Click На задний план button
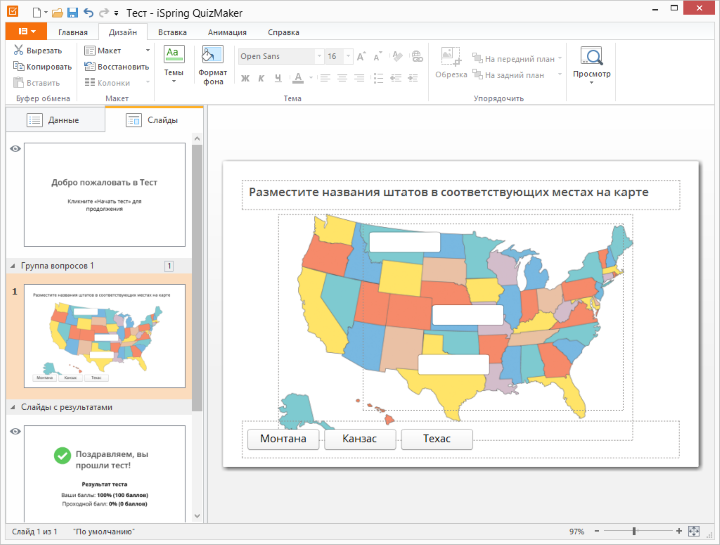Viewport: 720px width, 545px height. (508, 75)
